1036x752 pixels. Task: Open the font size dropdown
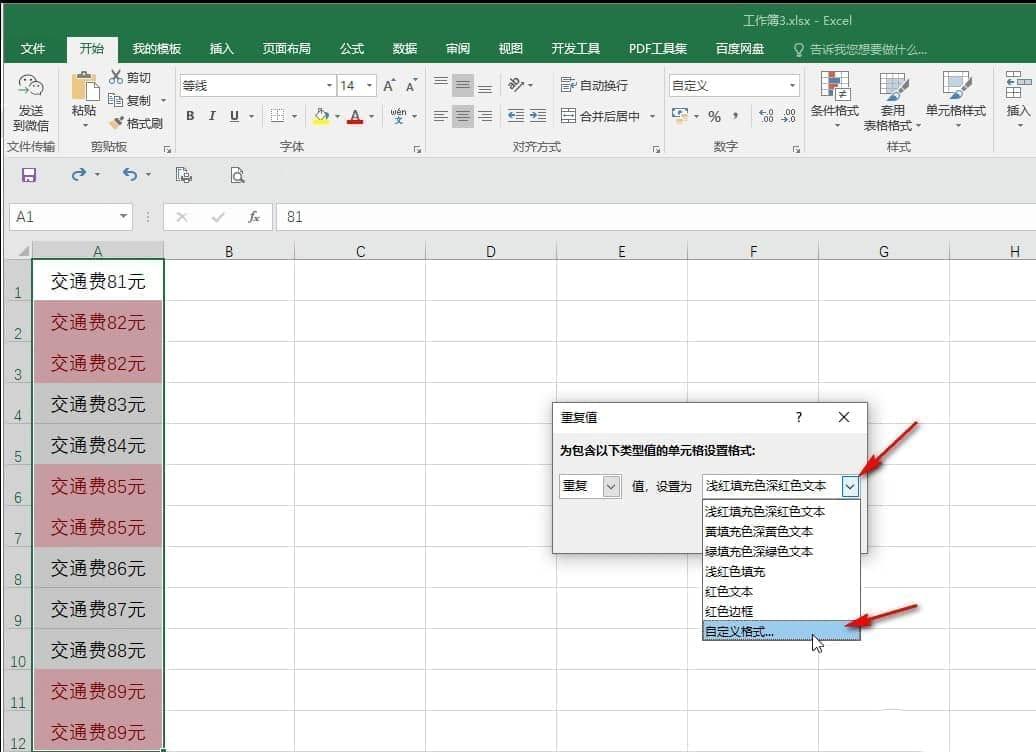pyautogui.click(x=369, y=86)
